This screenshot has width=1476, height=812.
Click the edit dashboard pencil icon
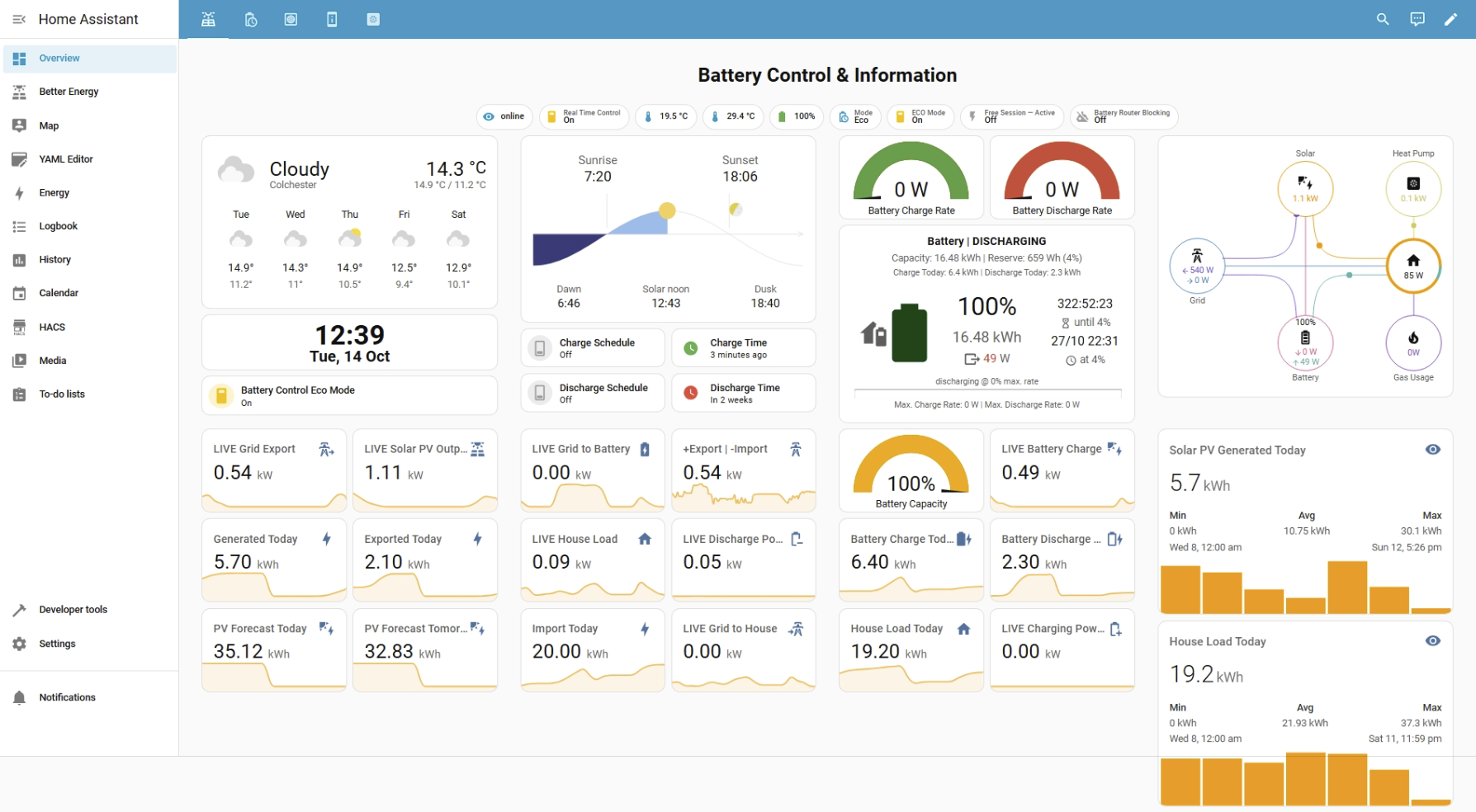pos(1450,19)
